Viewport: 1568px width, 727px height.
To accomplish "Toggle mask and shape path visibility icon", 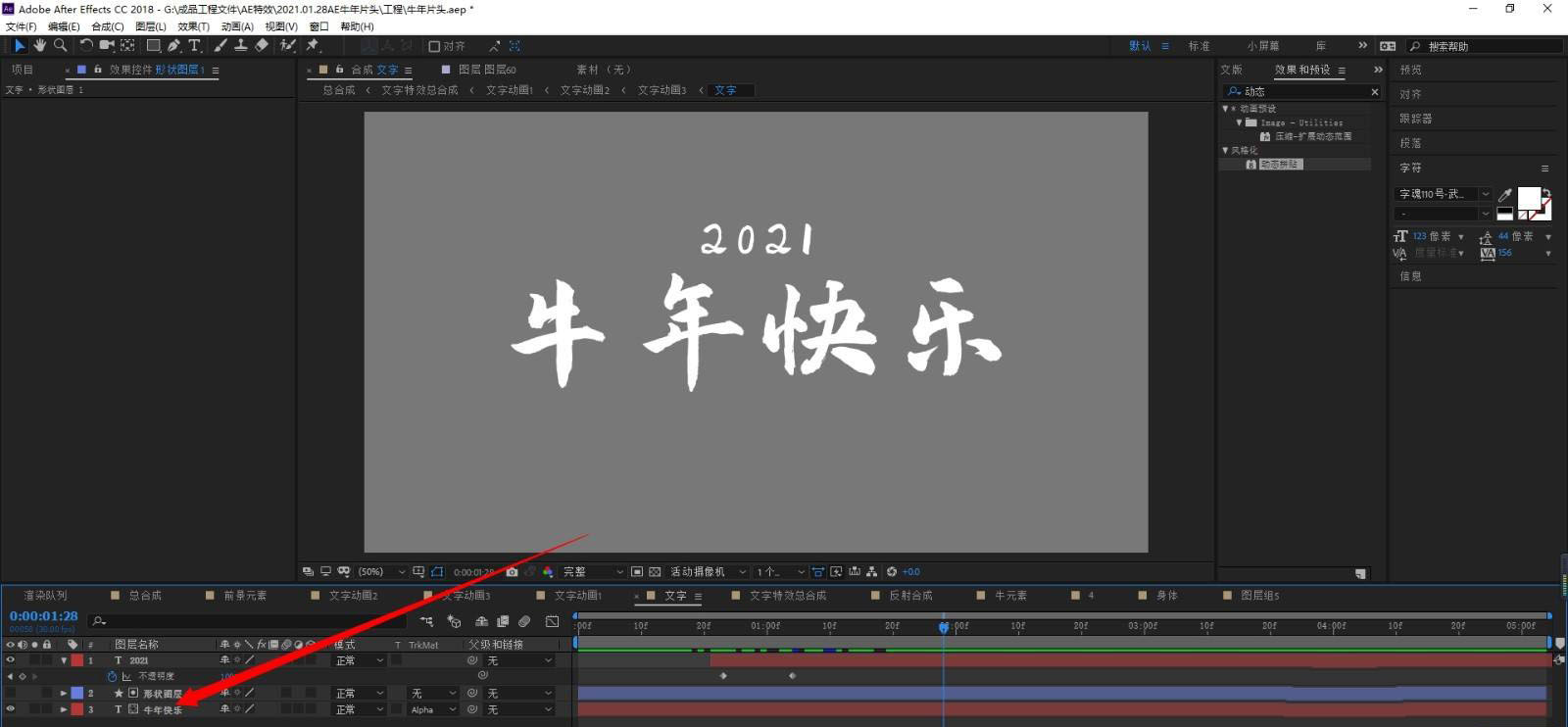I will [437, 571].
